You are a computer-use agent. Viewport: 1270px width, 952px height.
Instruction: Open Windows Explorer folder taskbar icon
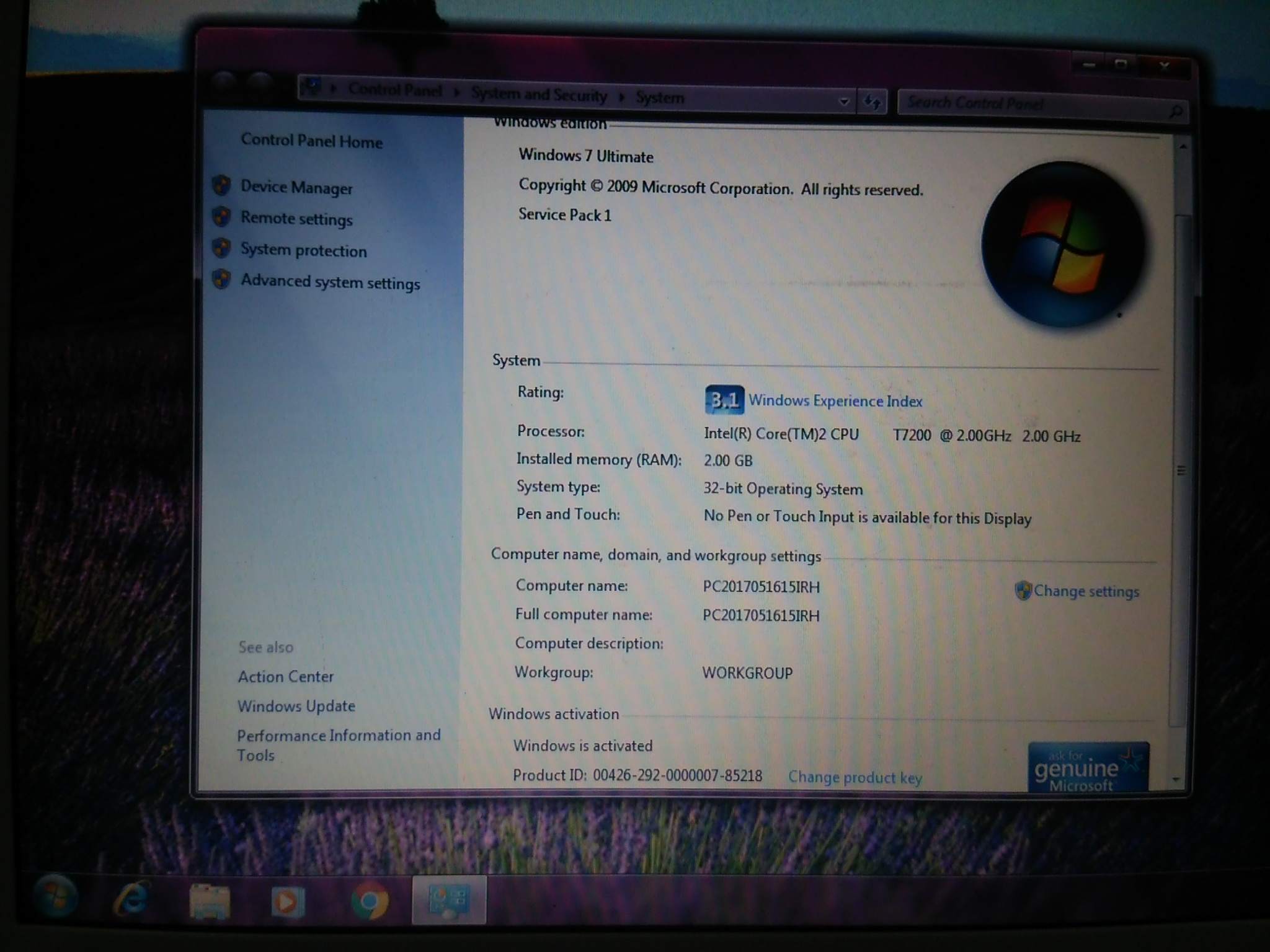pos(210,901)
